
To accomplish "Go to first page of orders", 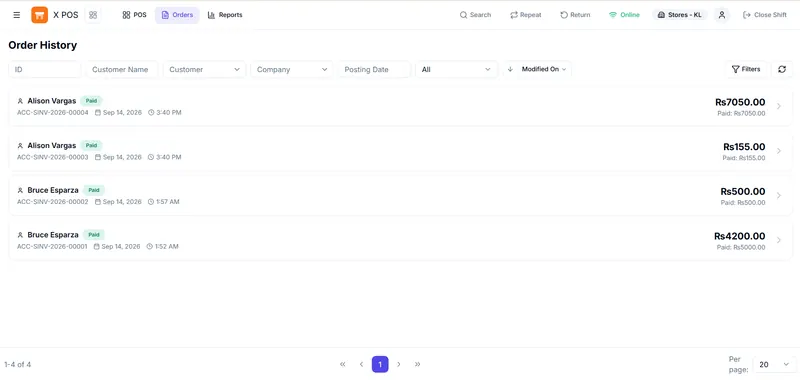I will (x=342, y=364).
